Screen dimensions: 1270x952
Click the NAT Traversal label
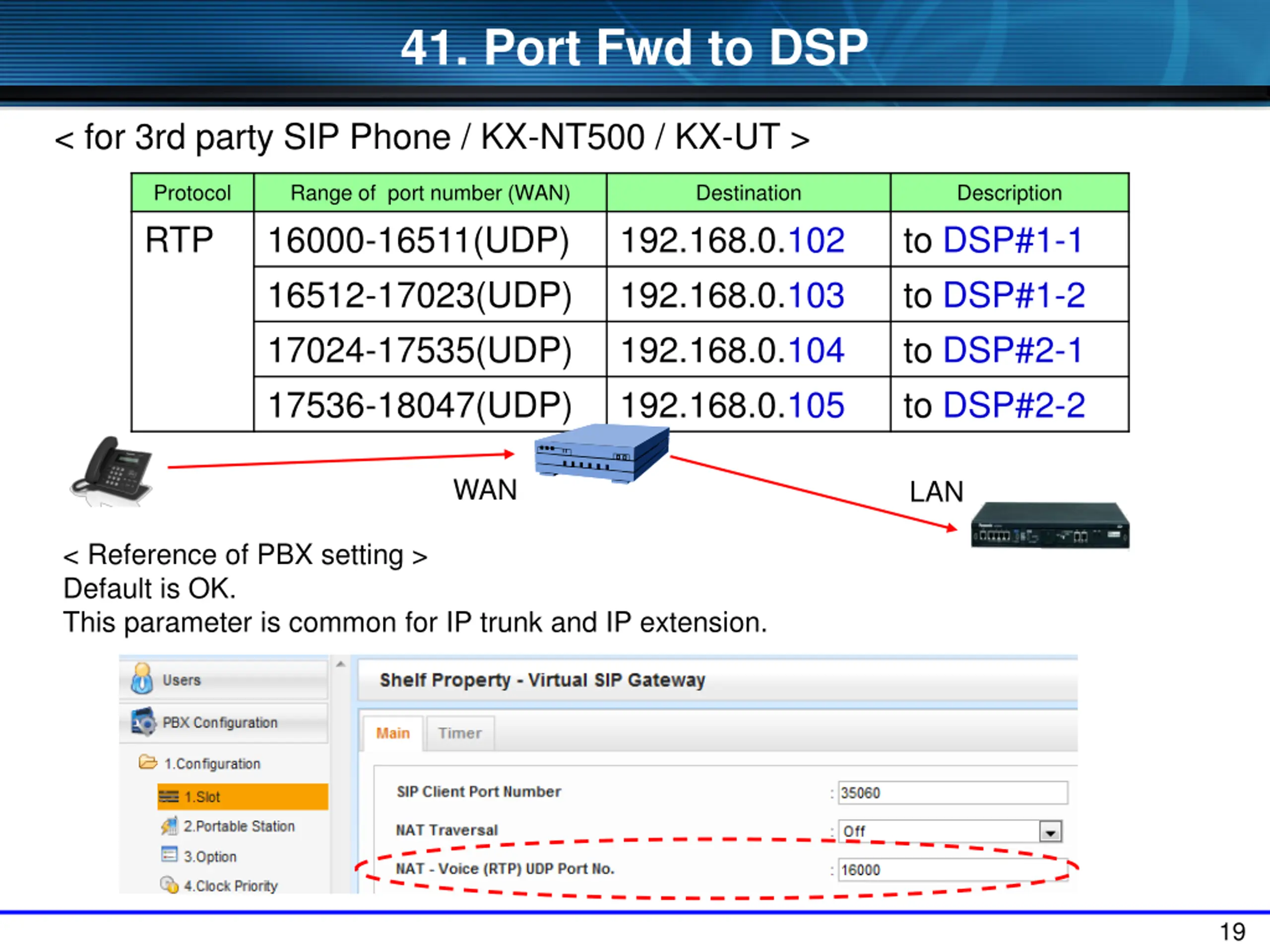(x=446, y=831)
